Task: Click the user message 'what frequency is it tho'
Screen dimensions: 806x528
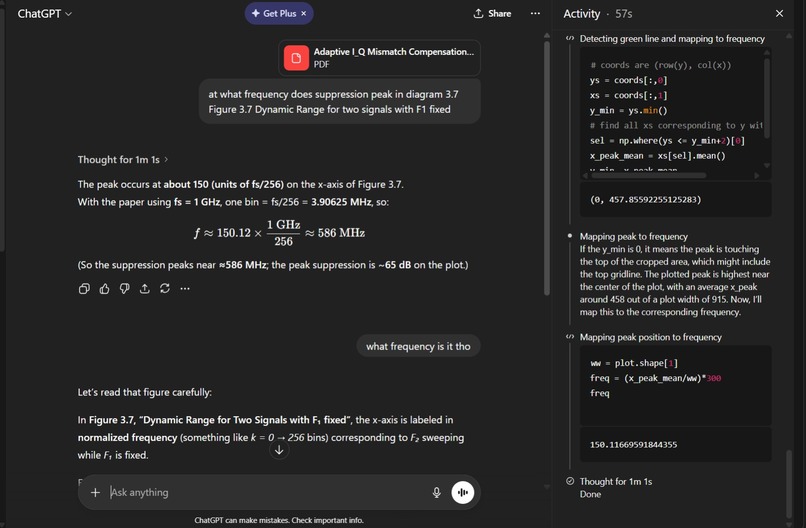Action: coord(418,347)
